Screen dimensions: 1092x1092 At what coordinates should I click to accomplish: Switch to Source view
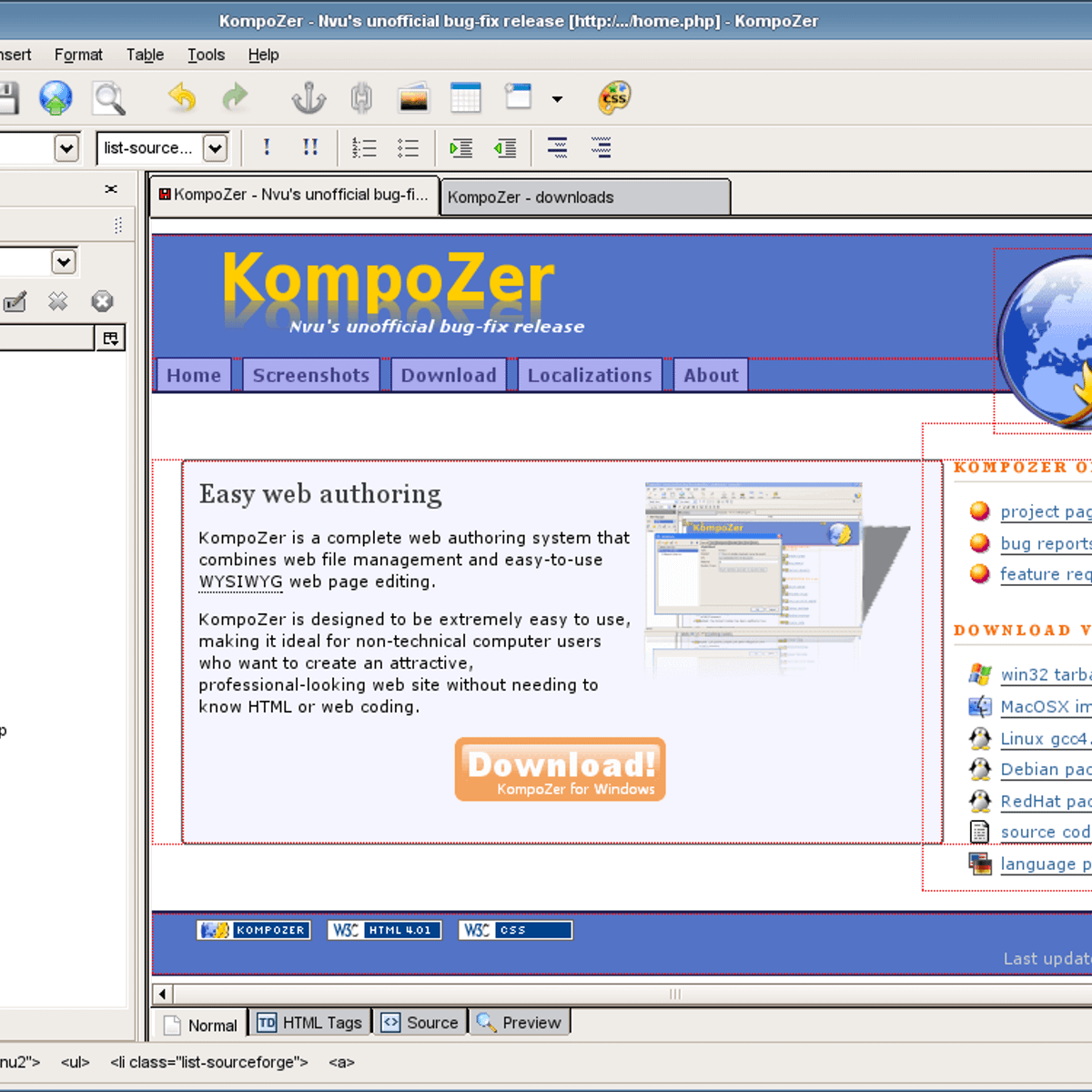(x=420, y=1023)
